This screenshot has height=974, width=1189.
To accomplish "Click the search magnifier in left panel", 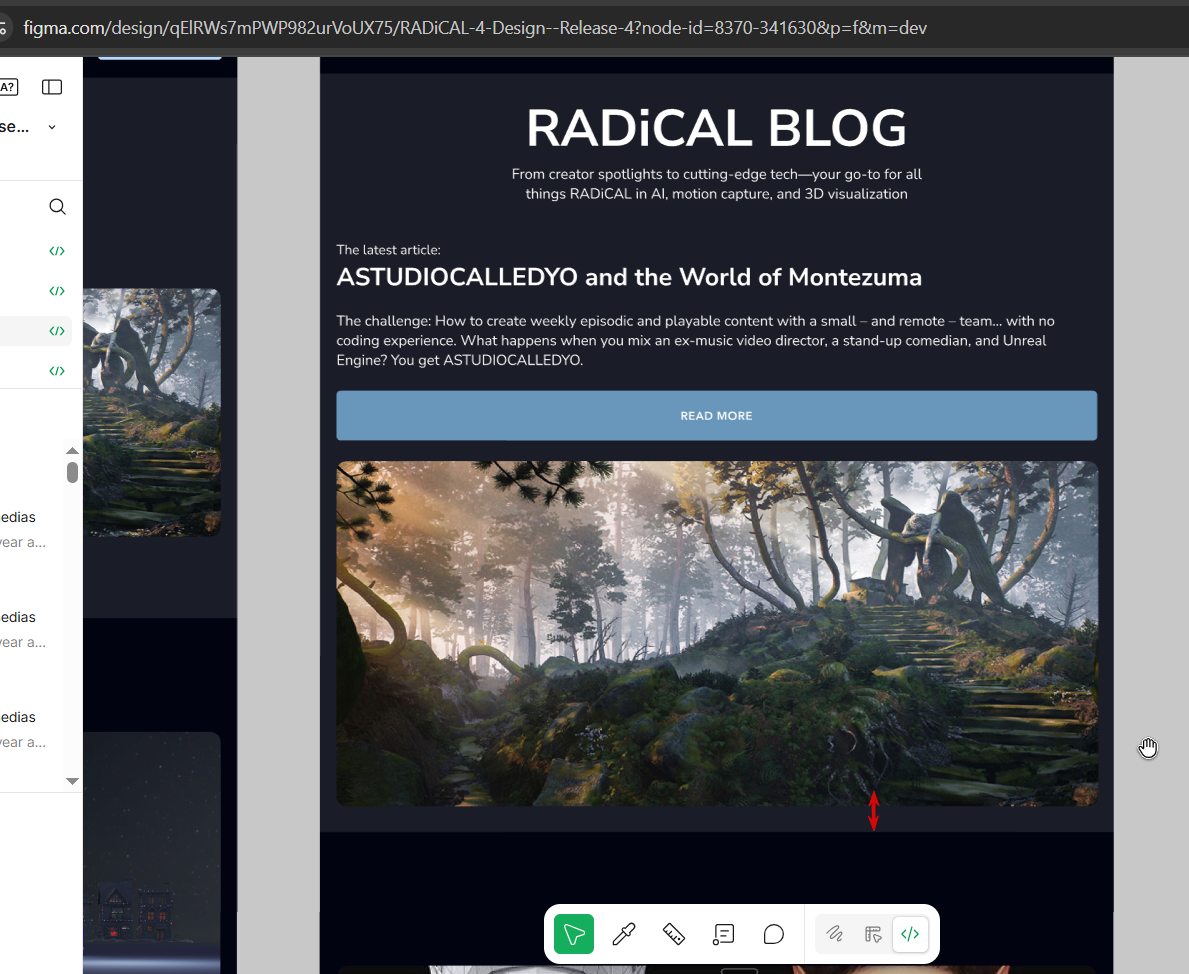I will pos(57,206).
